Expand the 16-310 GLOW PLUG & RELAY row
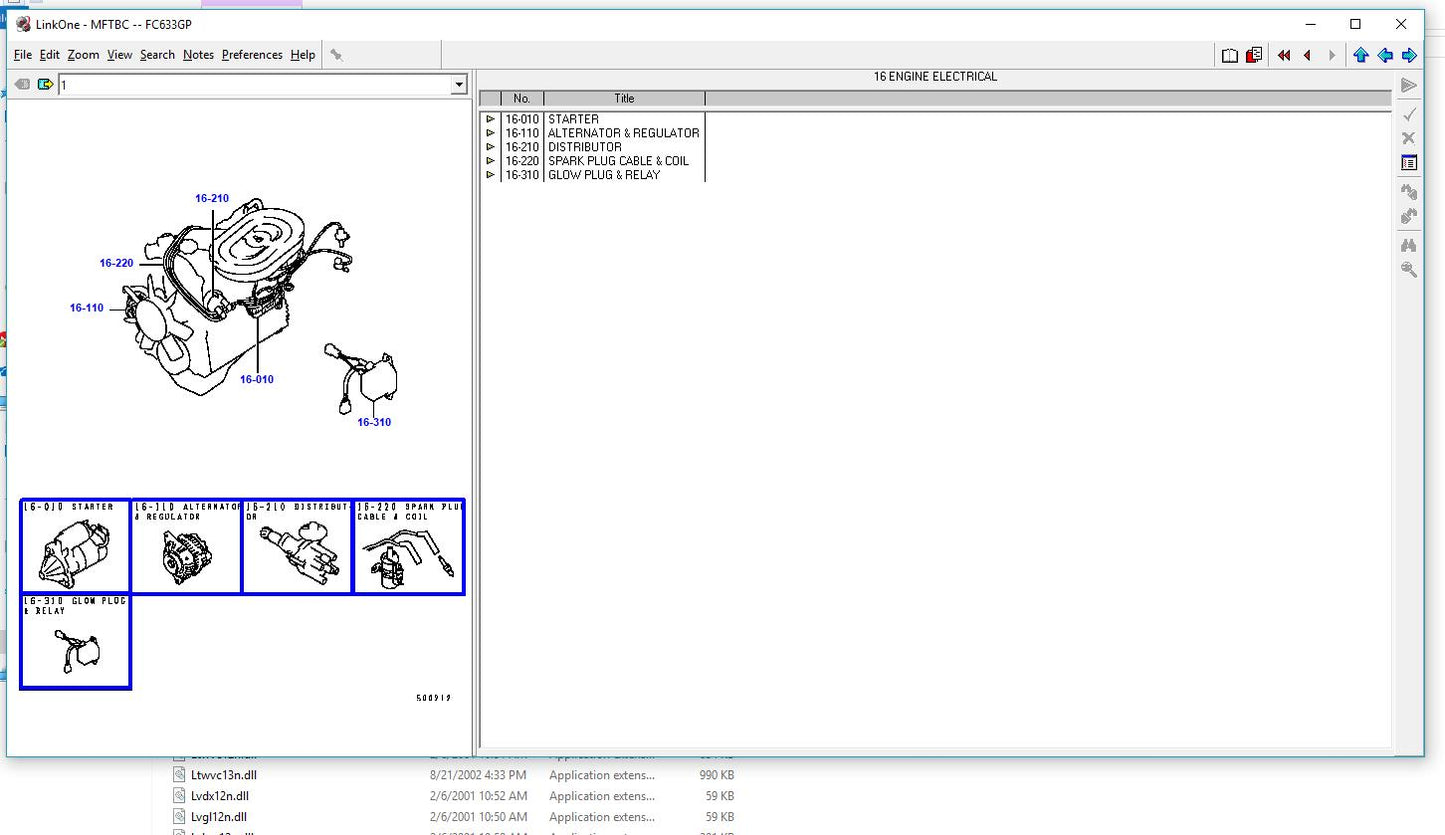This screenshot has width=1445, height=835. click(490, 175)
